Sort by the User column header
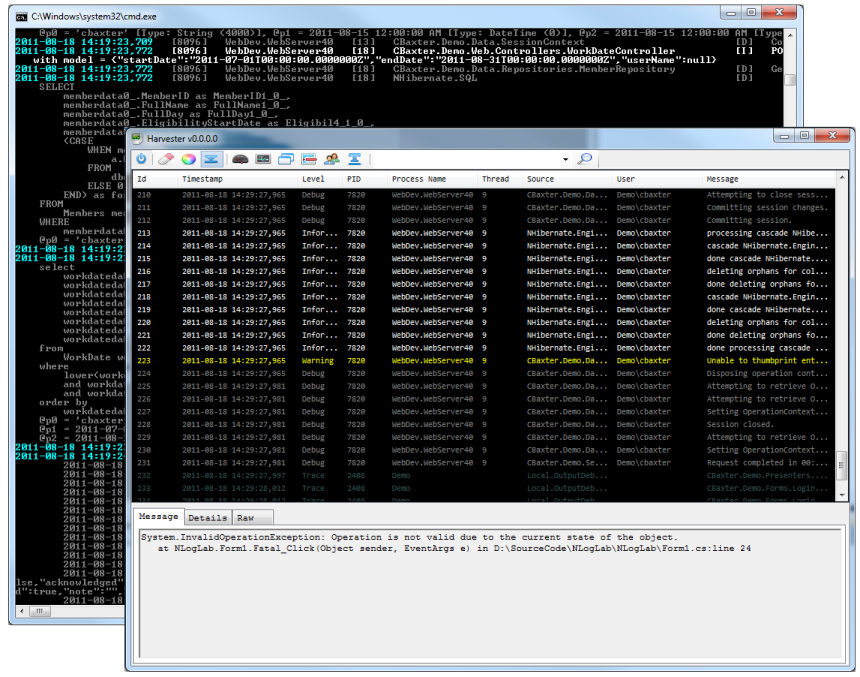Screen dimensions: 860x677 coord(658,179)
